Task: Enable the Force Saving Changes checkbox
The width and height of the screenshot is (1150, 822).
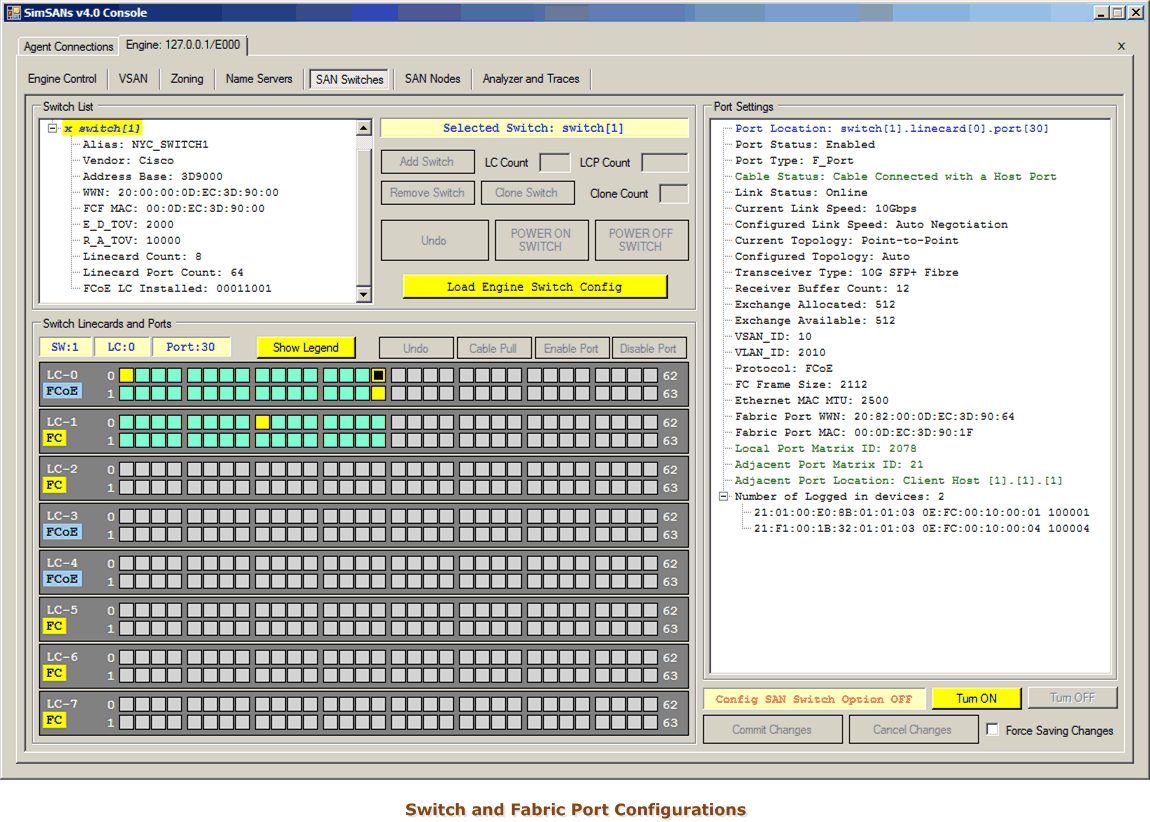Action: tap(992, 730)
